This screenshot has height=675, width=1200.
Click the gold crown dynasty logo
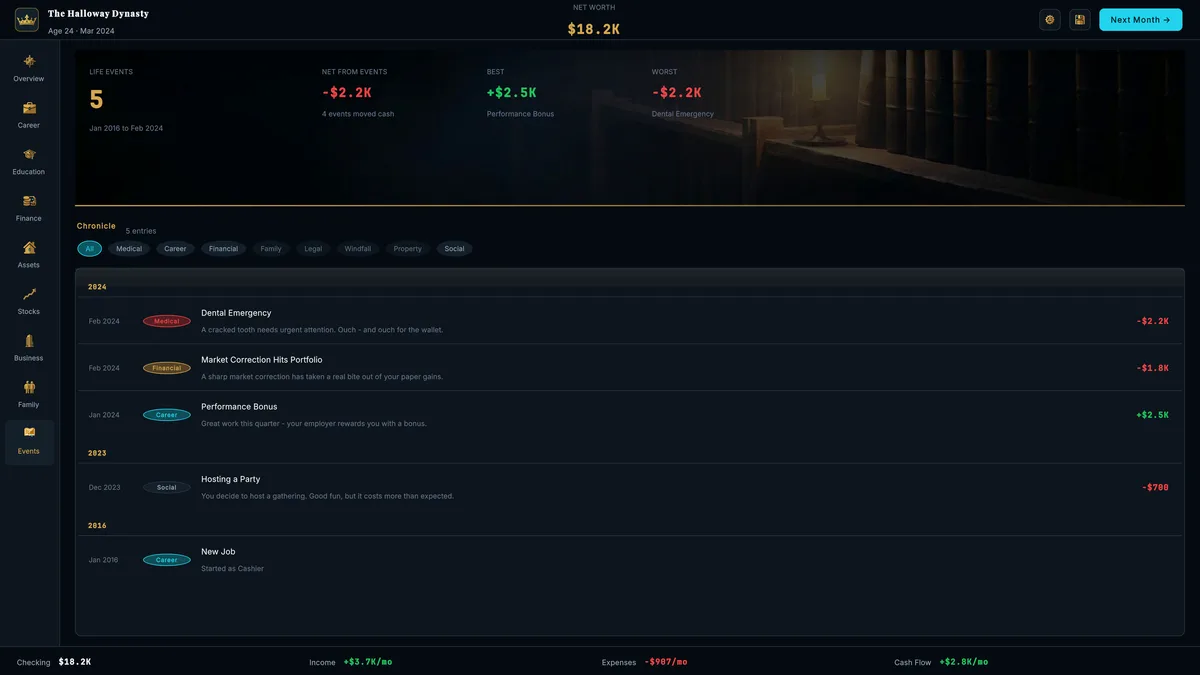pos(27,20)
